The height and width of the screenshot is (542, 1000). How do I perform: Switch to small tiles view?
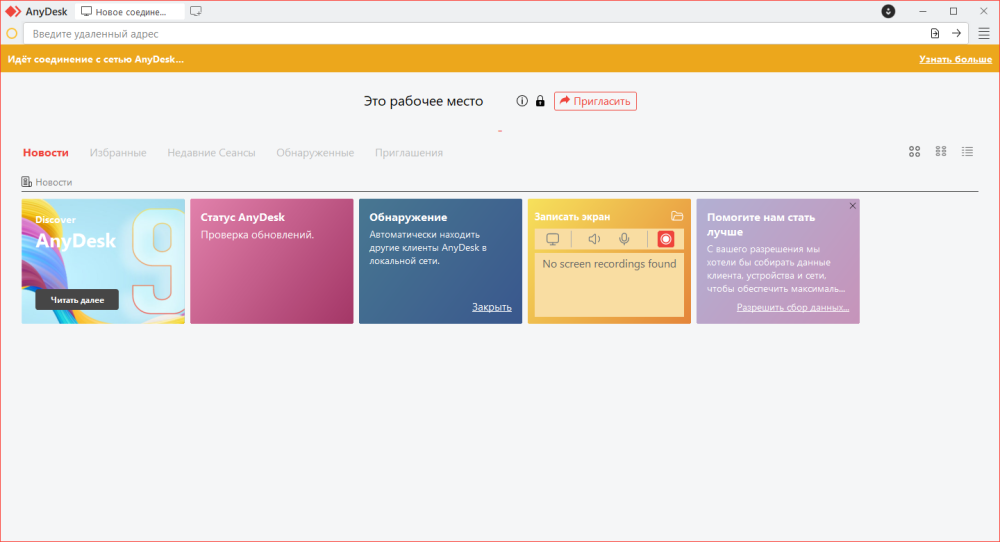click(941, 152)
